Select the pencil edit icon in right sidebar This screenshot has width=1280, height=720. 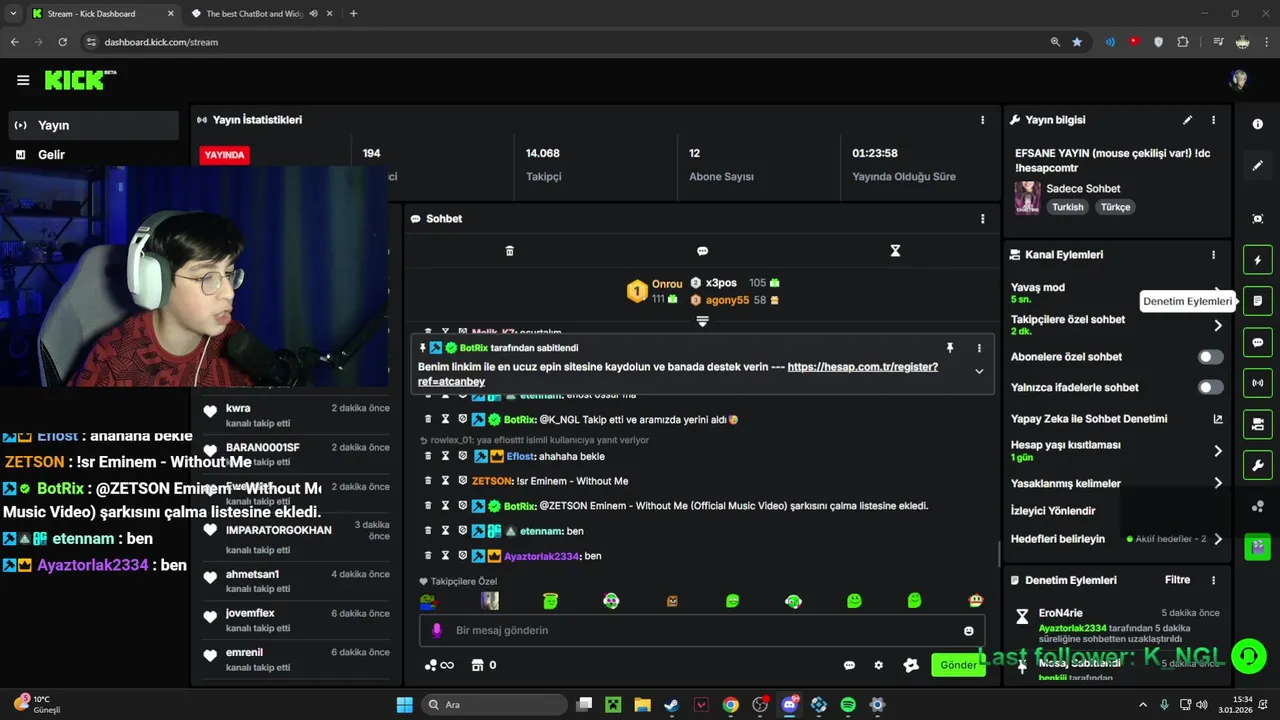[x=1257, y=165]
